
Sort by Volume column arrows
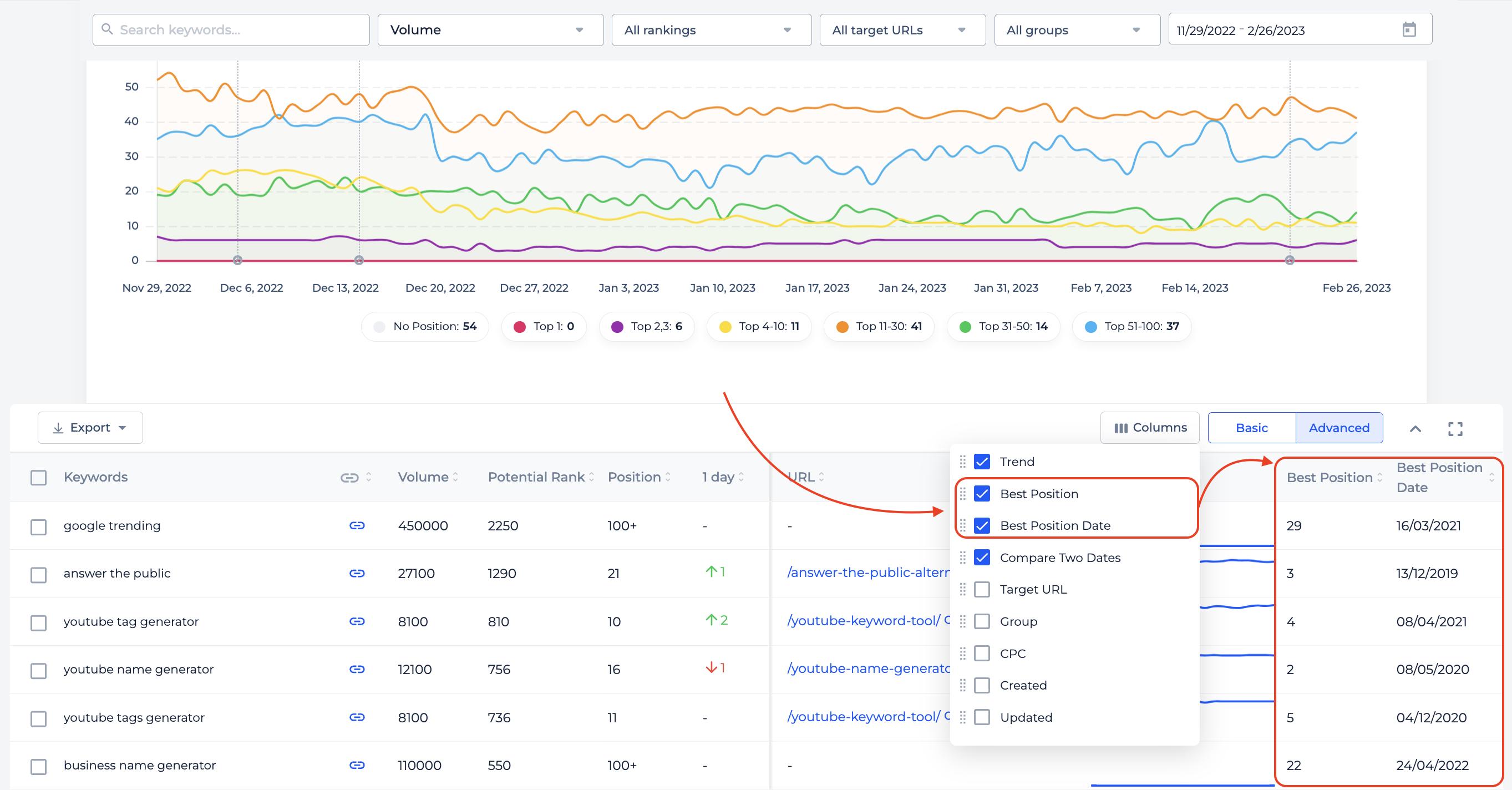click(455, 477)
